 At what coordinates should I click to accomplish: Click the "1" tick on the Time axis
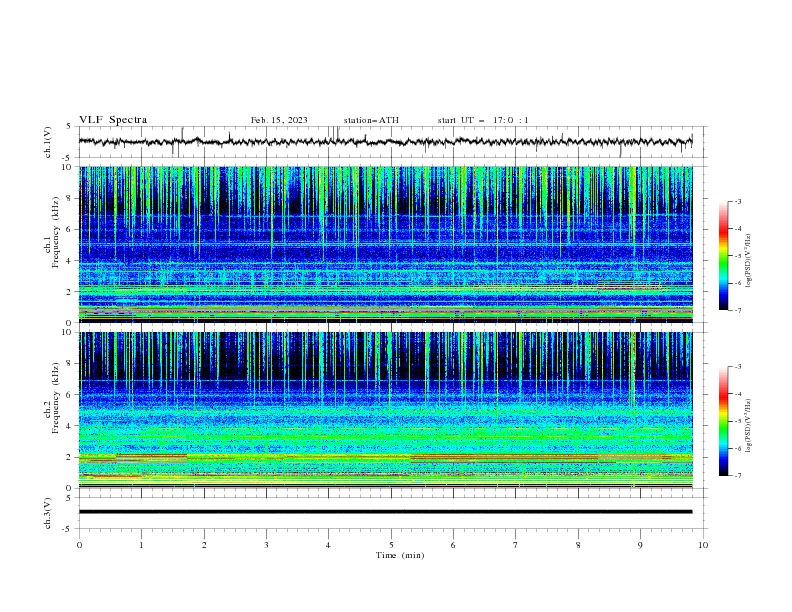coord(141,545)
